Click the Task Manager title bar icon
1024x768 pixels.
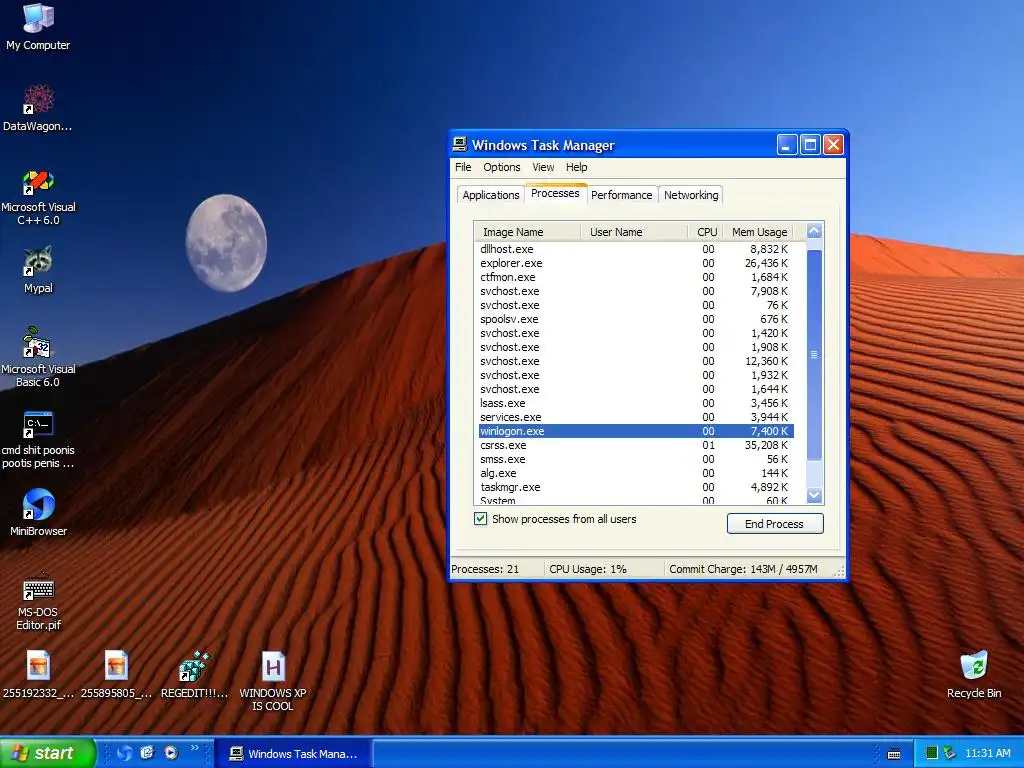pyautogui.click(x=460, y=144)
